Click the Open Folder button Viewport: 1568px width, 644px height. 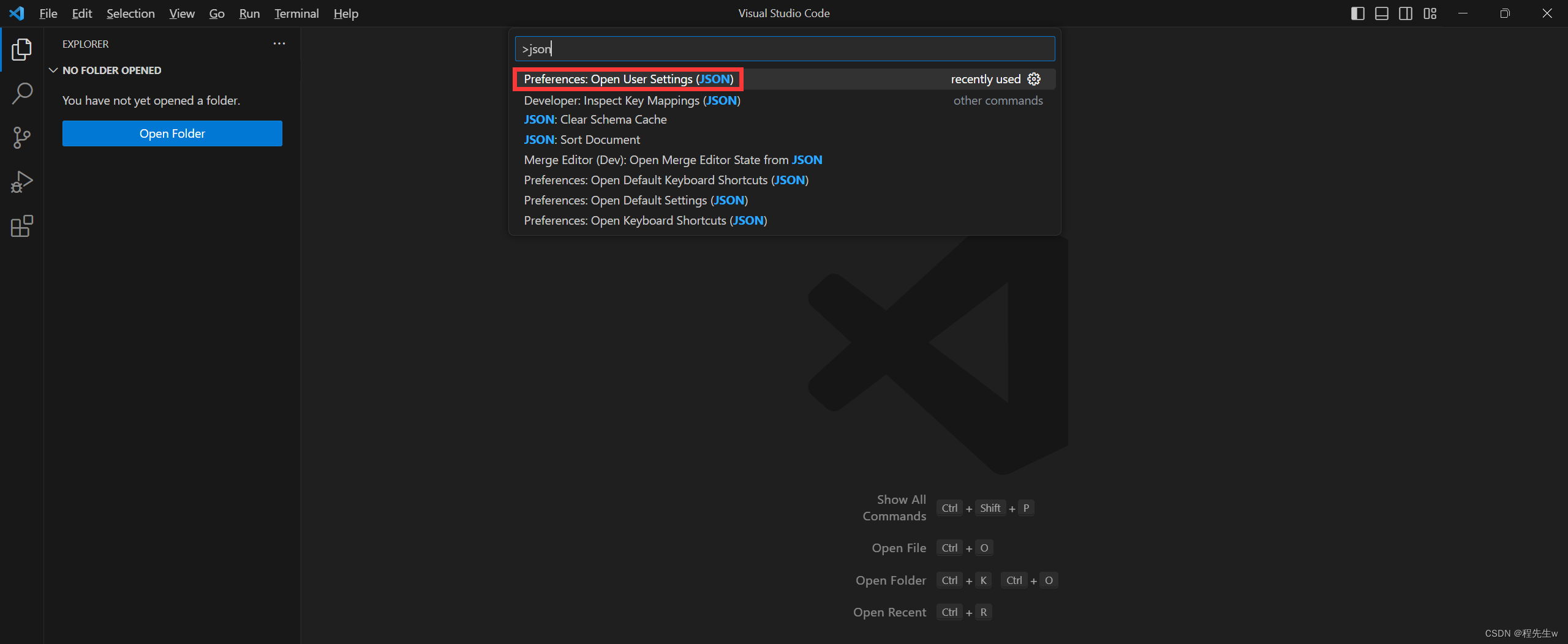pyautogui.click(x=172, y=133)
